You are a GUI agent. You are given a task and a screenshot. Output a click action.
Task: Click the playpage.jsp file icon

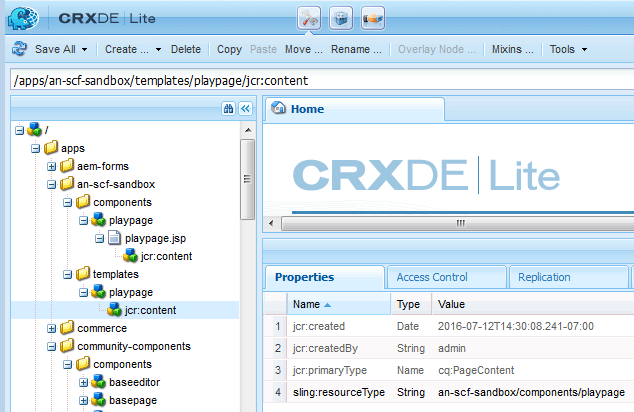click(x=114, y=238)
